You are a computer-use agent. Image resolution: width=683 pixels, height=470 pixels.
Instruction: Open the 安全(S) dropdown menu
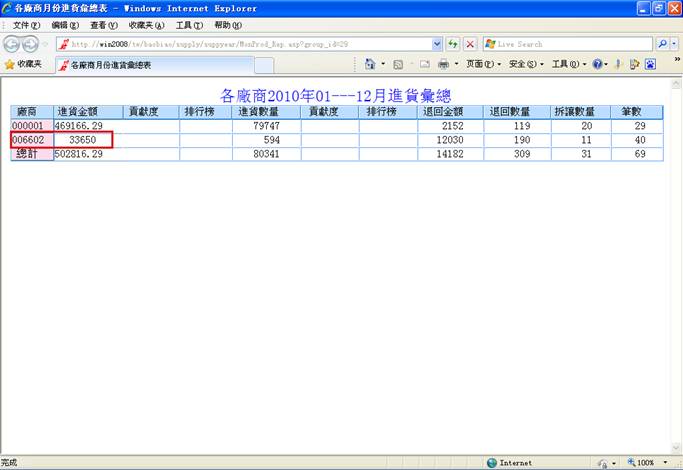(524, 64)
